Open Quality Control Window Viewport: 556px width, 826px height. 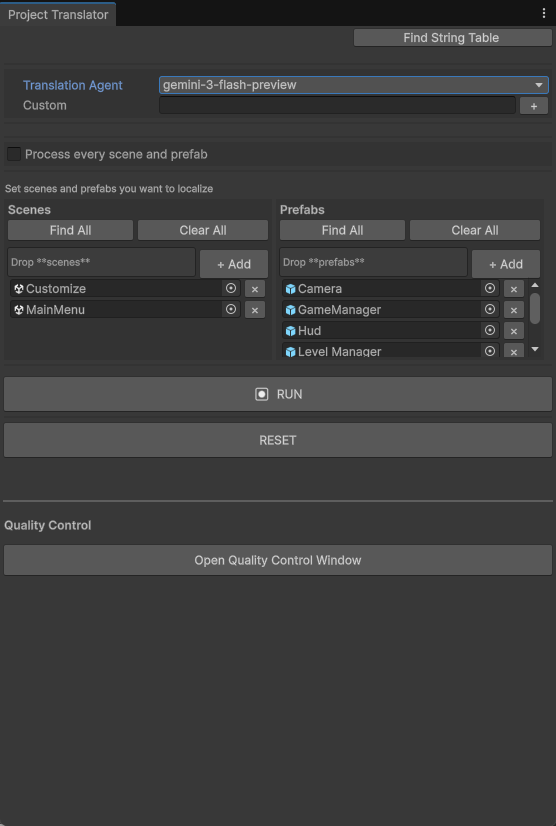click(278, 560)
